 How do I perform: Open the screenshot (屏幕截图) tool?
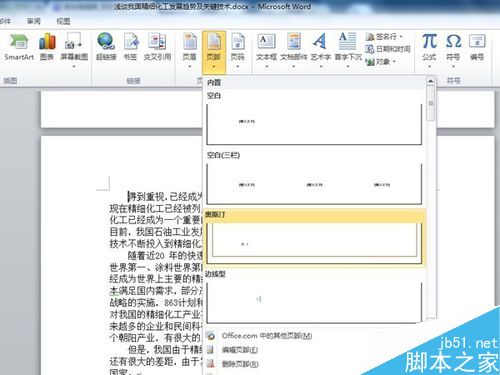(x=74, y=47)
